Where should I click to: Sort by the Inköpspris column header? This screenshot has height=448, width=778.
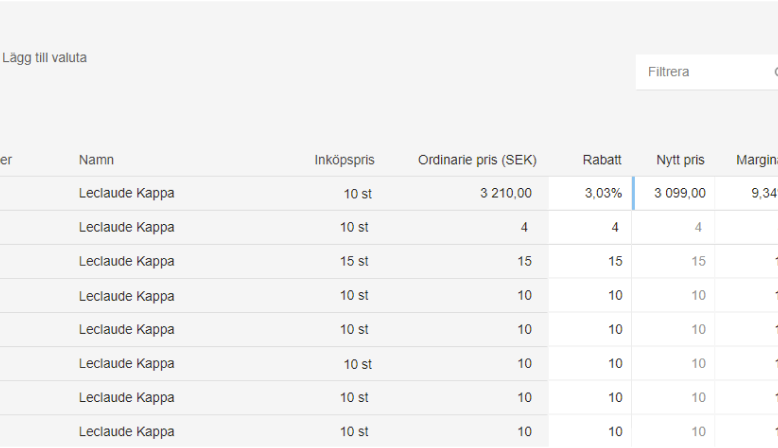coord(344,160)
